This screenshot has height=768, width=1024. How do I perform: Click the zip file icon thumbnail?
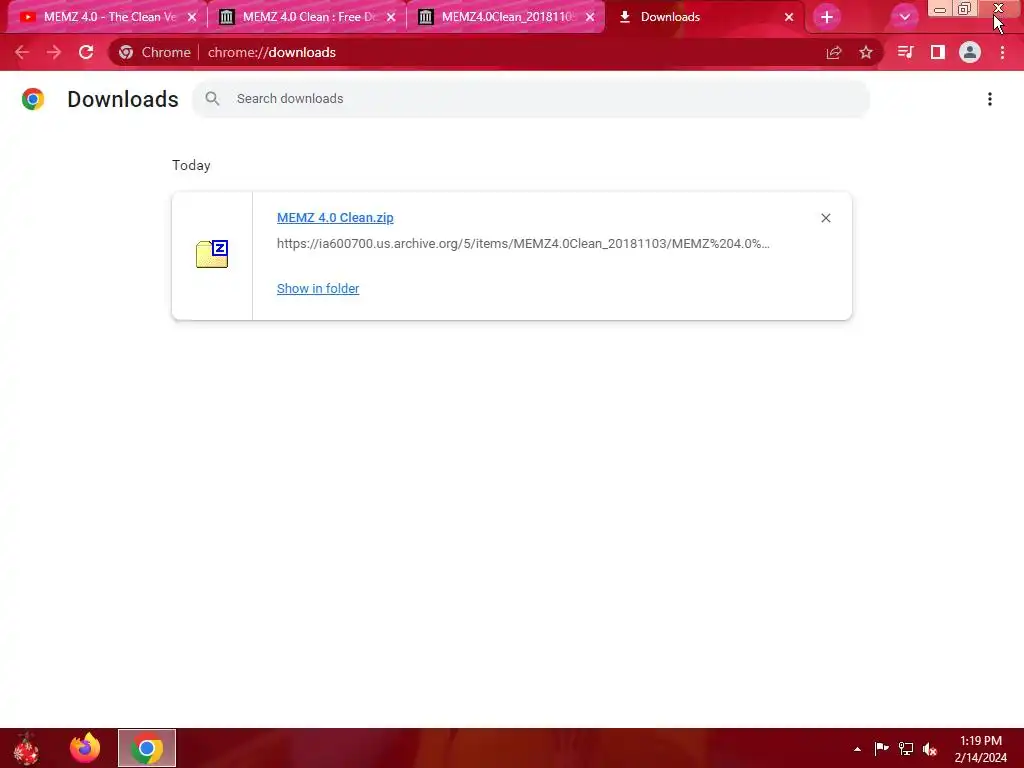(x=212, y=254)
